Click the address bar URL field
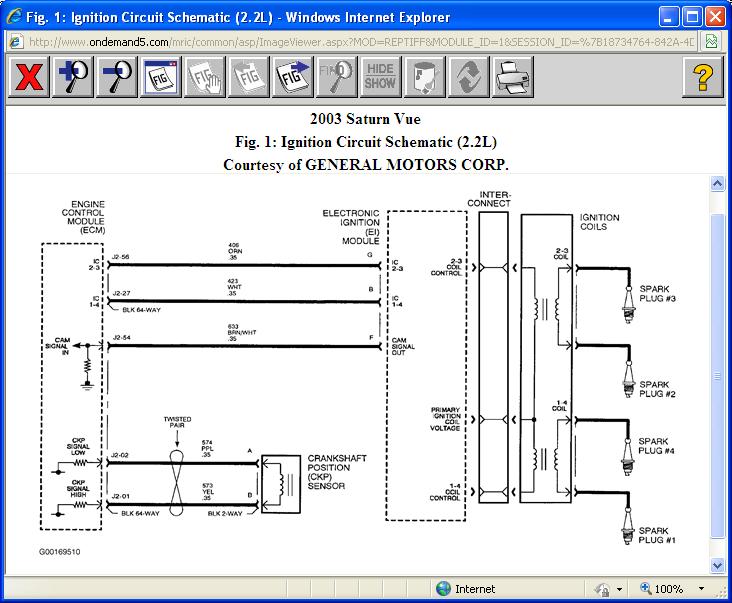Image resolution: width=732 pixels, height=603 pixels. pos(350,42)
